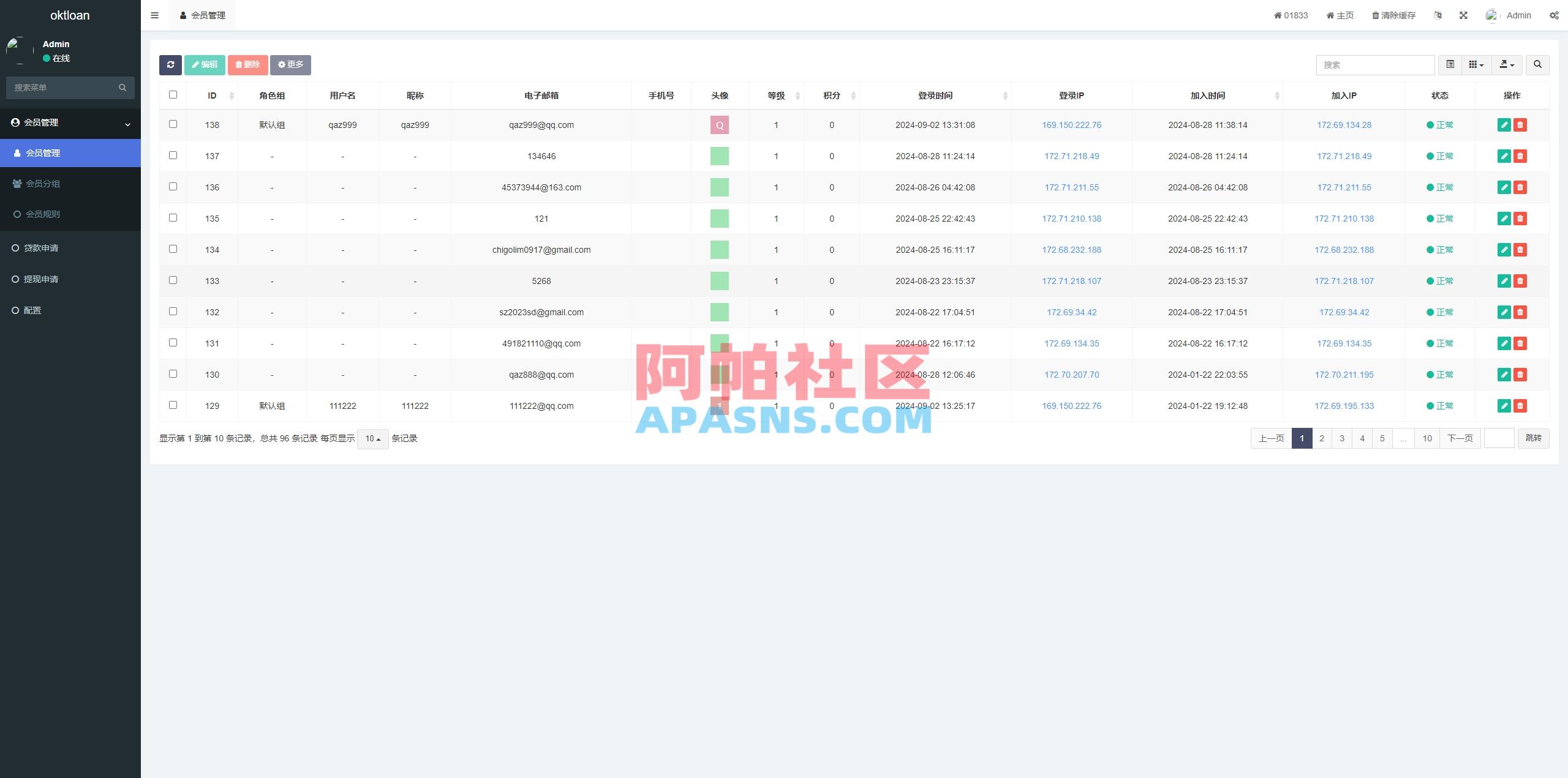Open the export format dropdown
Viewport: 1568px width, 778px height.
1507,64
